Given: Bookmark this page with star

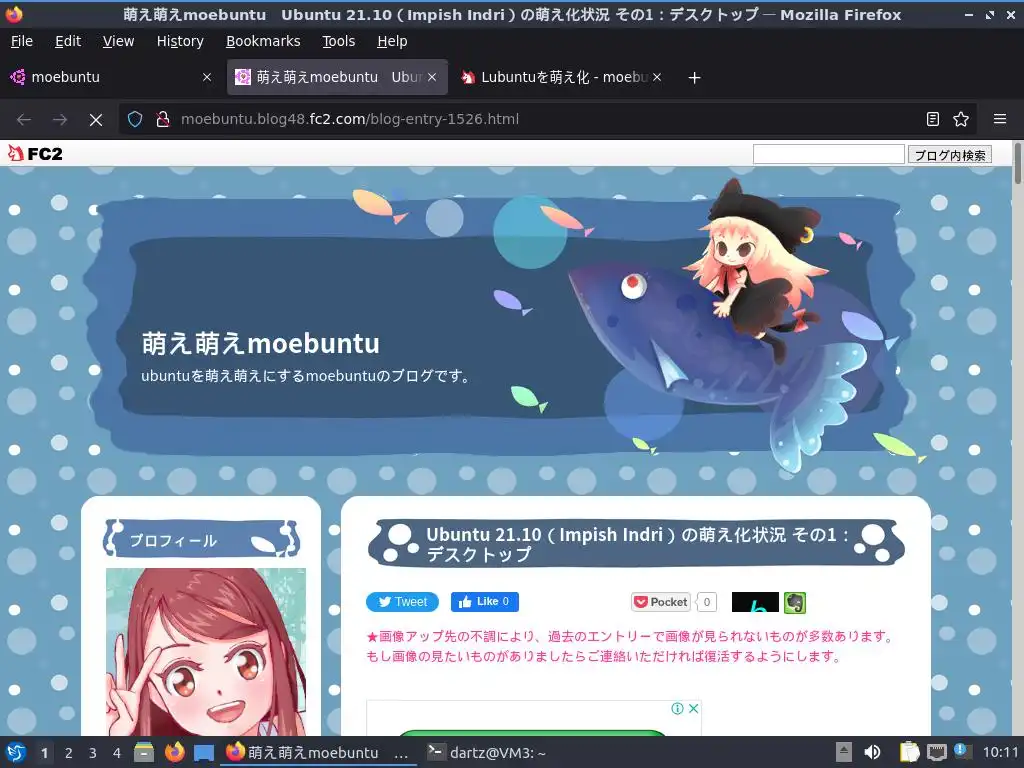Looking at the screenshot, I should pyautogui.click(x=961, y=119).
